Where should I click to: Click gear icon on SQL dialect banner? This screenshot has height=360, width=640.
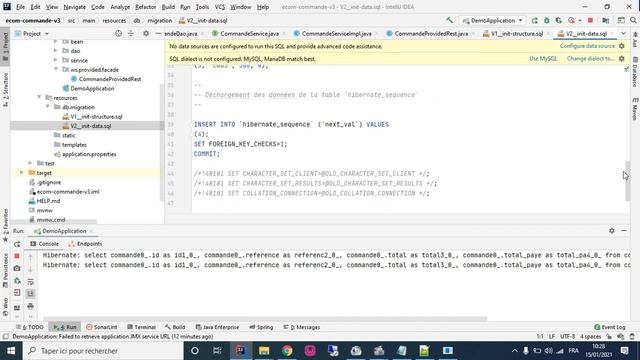point(622,59)
